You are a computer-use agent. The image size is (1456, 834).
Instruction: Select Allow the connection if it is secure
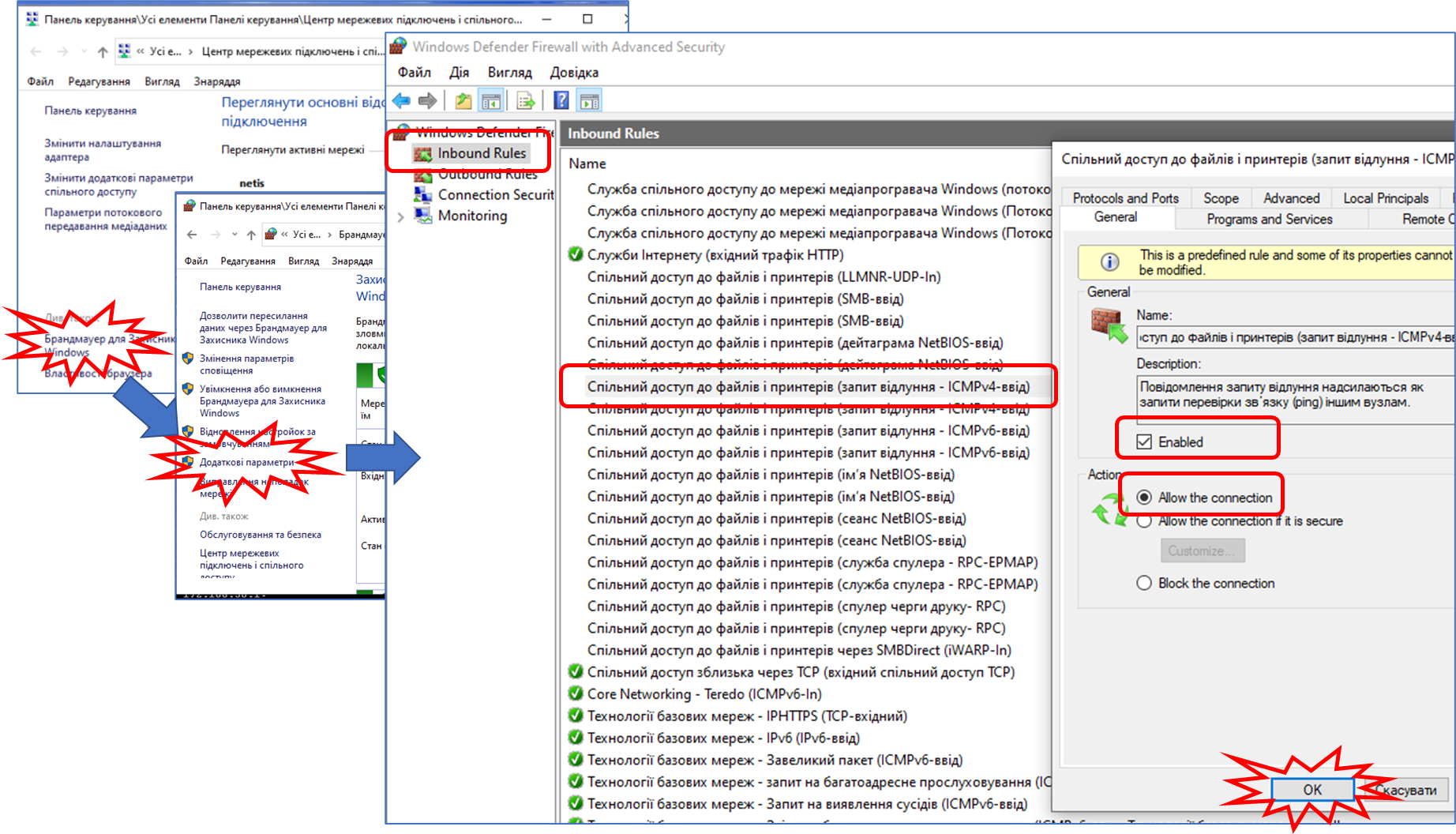click(1144, 521)
